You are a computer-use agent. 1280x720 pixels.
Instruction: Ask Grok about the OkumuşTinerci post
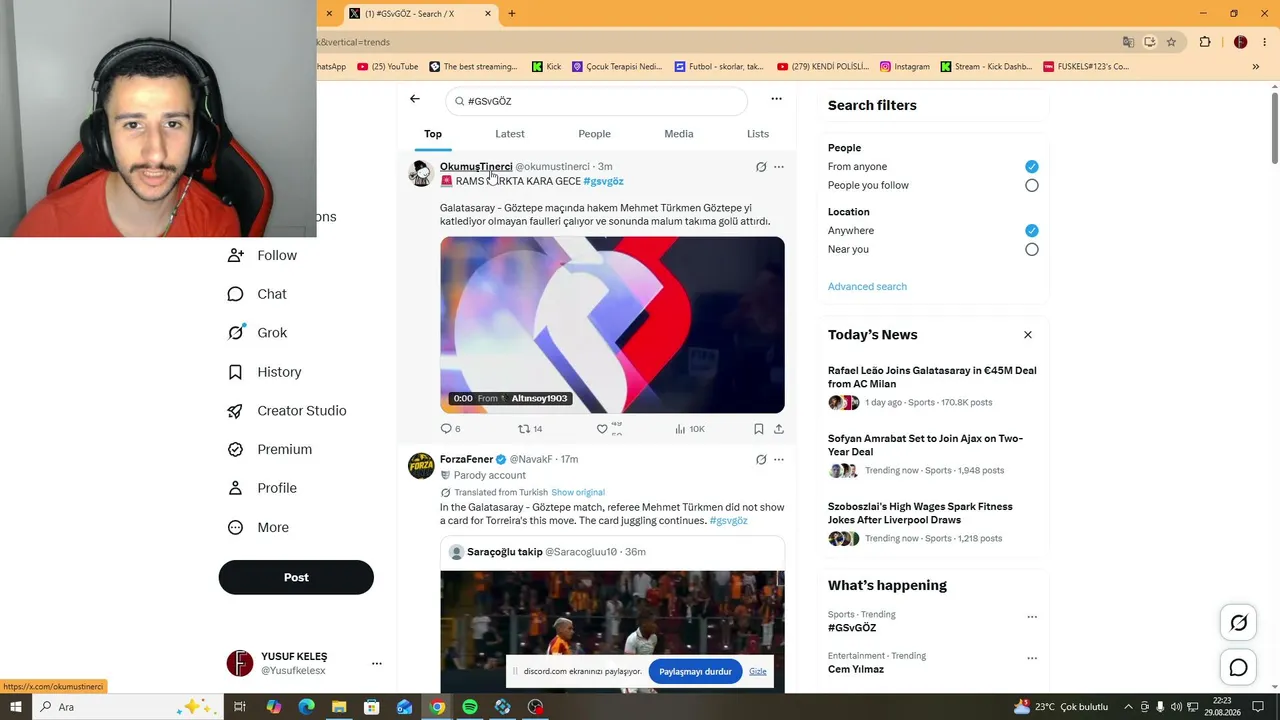761,167
